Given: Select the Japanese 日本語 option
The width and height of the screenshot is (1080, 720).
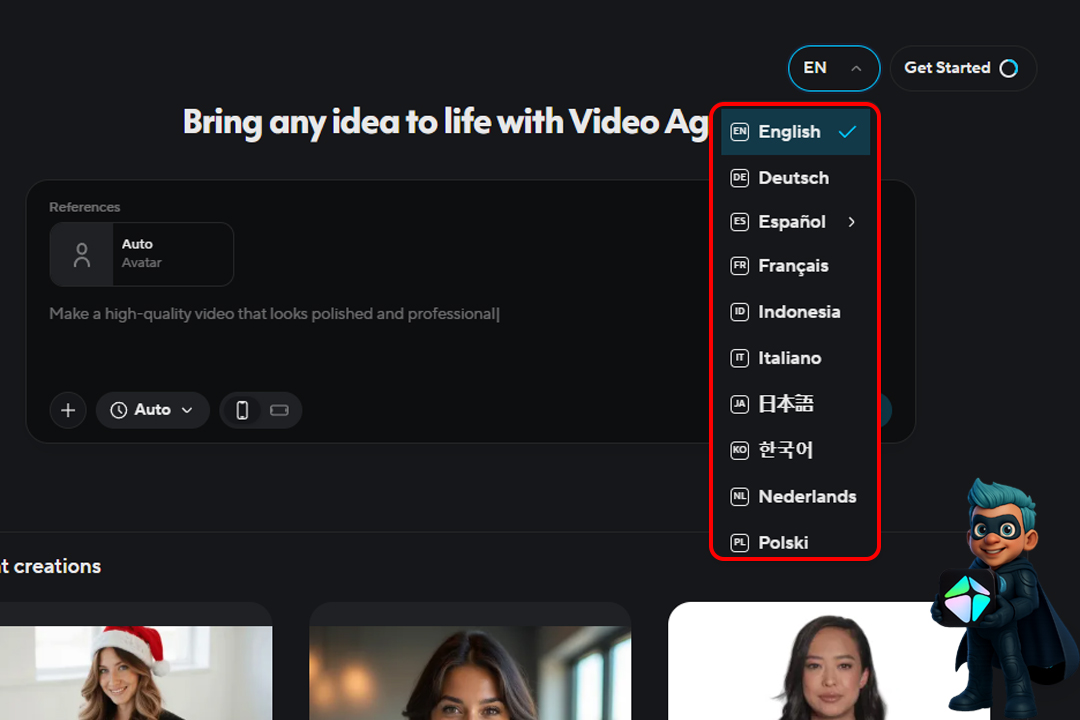Looking at the screenshot, I should [785, 404].
